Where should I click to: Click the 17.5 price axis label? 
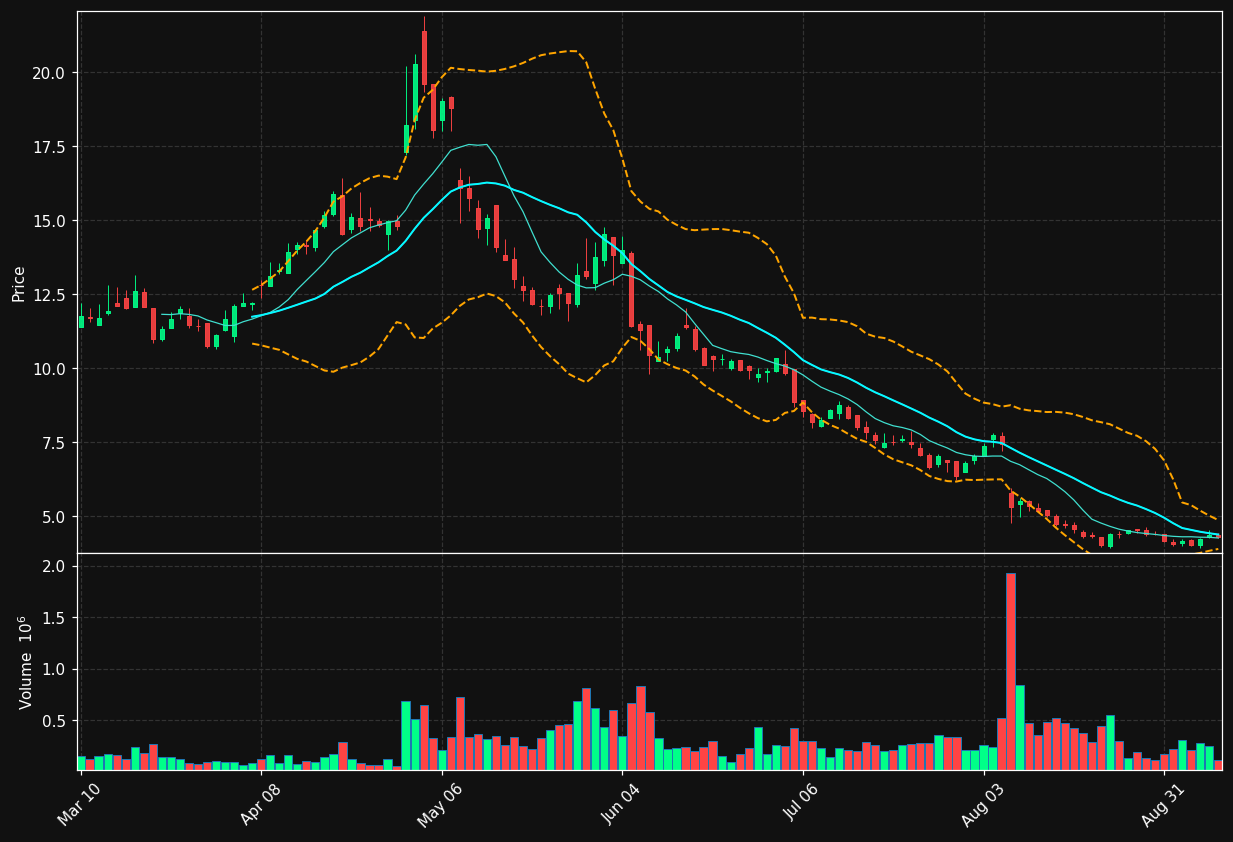[x=49, y=147]
